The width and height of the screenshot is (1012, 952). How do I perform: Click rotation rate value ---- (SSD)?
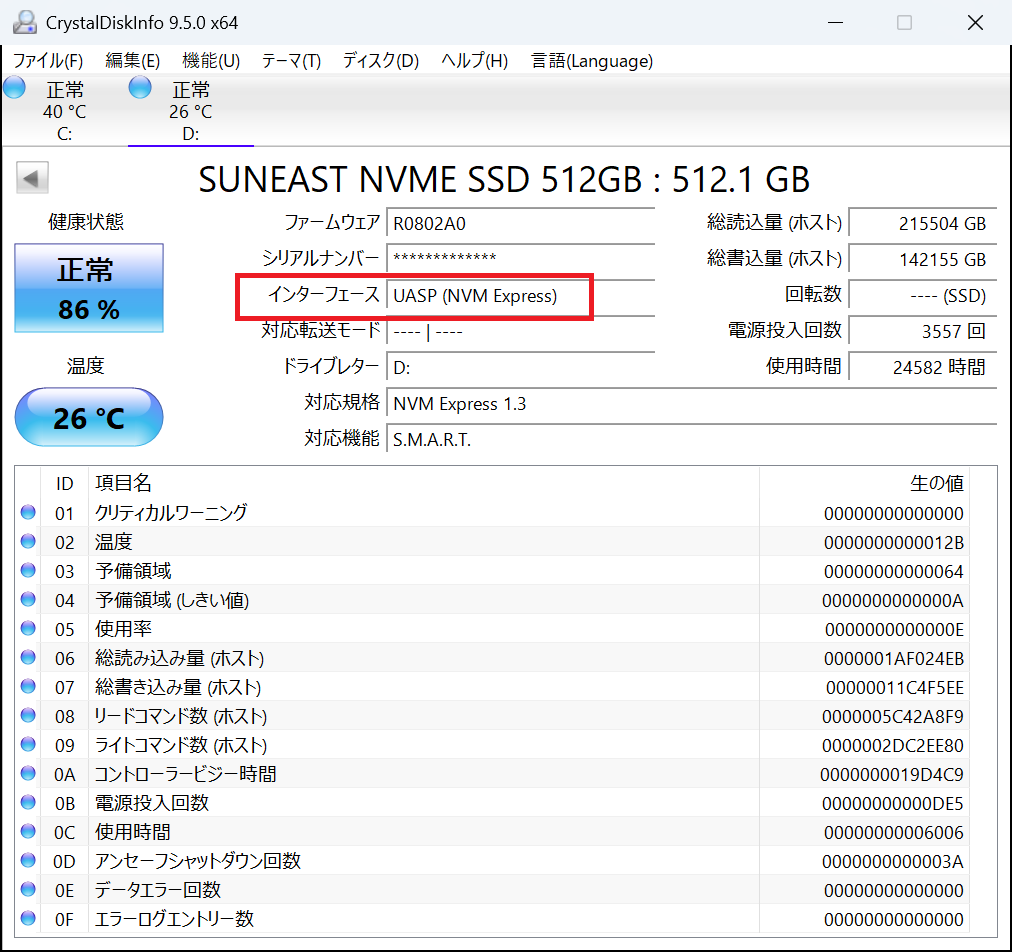tap(923, 296)
